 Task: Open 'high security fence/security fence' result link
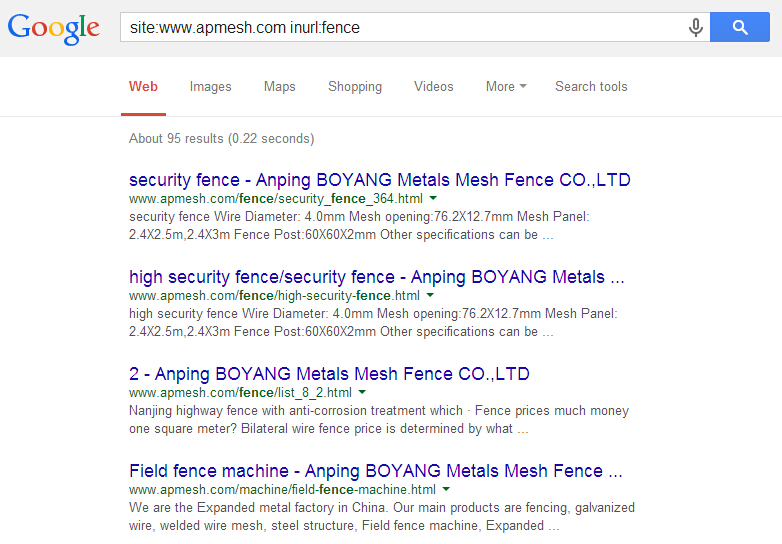(377, 277)
